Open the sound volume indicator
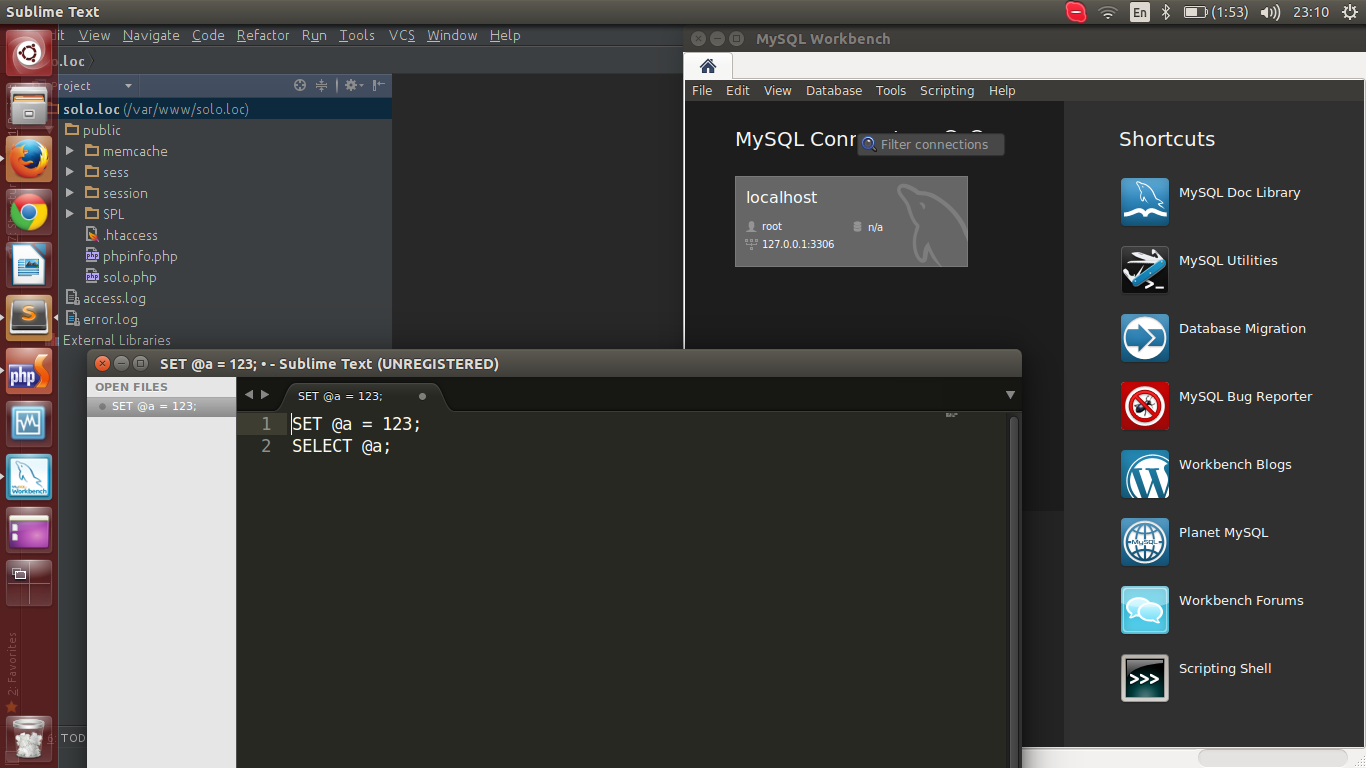The height and width of the screenshot is (768, 1366). click(1270, 12)
